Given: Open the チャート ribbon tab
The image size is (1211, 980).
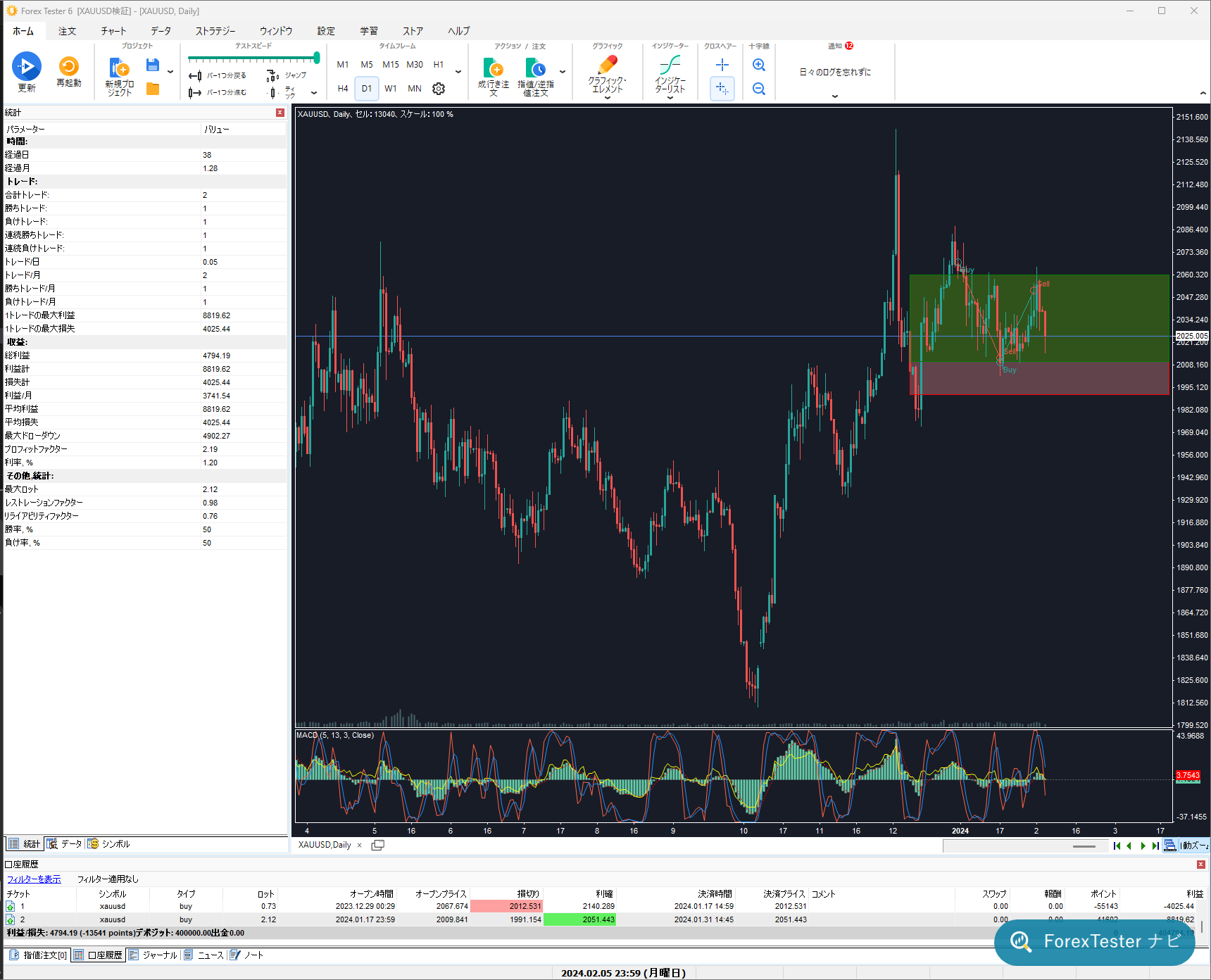Looking at the screenshot, I should click(x=113, y=31).
